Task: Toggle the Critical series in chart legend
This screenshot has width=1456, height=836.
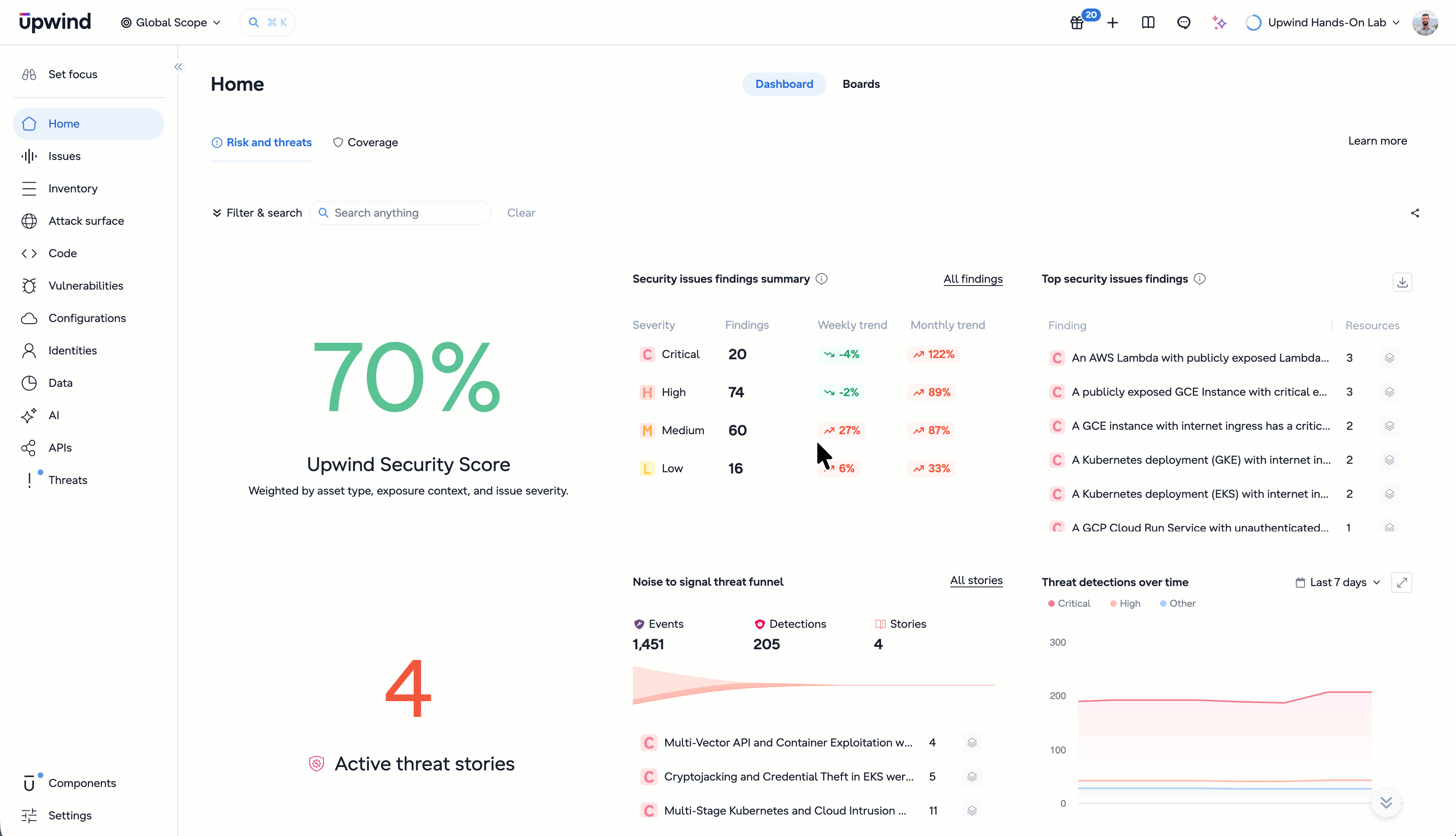Action: click(x=1069, y=604)
